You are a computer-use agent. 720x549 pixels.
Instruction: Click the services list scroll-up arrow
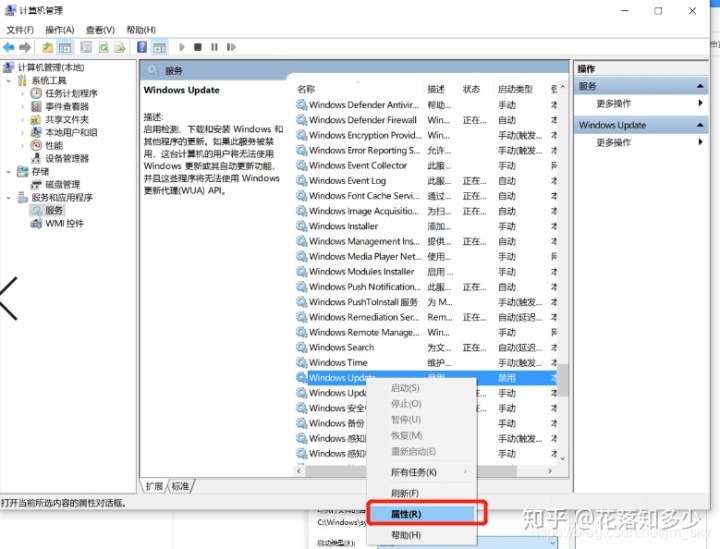(x=563, y=87)
